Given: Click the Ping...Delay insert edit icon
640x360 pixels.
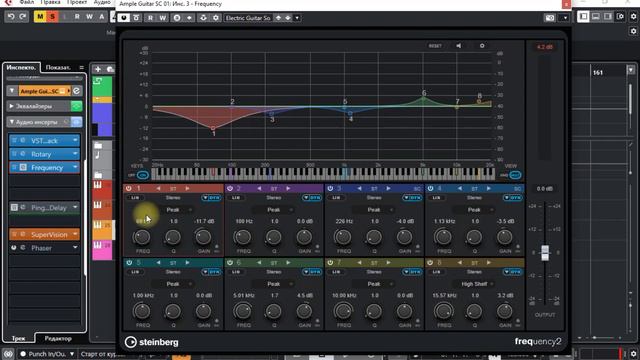Looking at the screenshot, I should [x=23, y=208].
